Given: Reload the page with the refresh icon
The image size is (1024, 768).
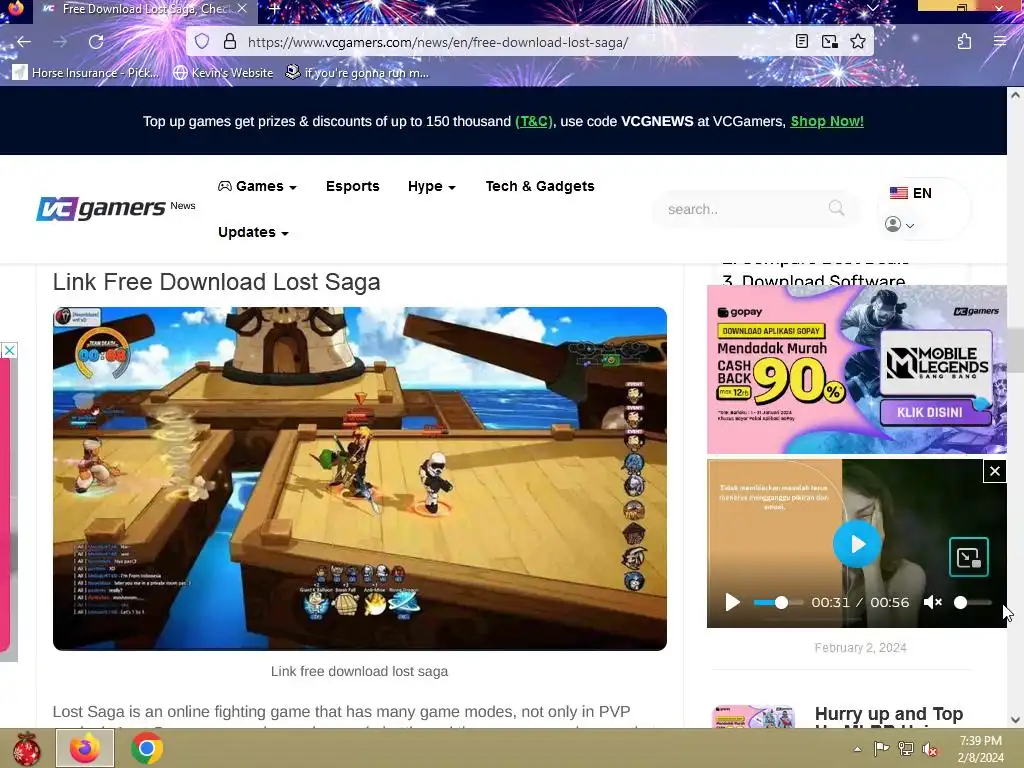Looking at the screenshot, I should (96, 42).
